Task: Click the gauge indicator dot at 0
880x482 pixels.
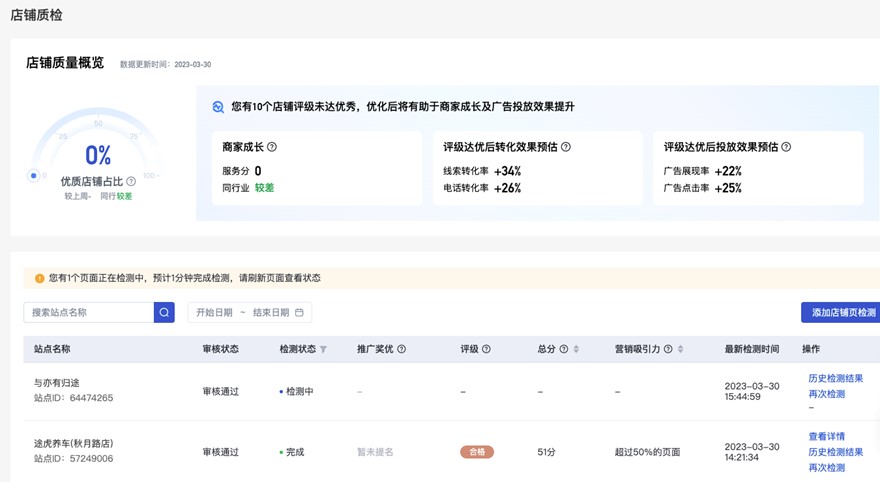Action: point(33,176)
